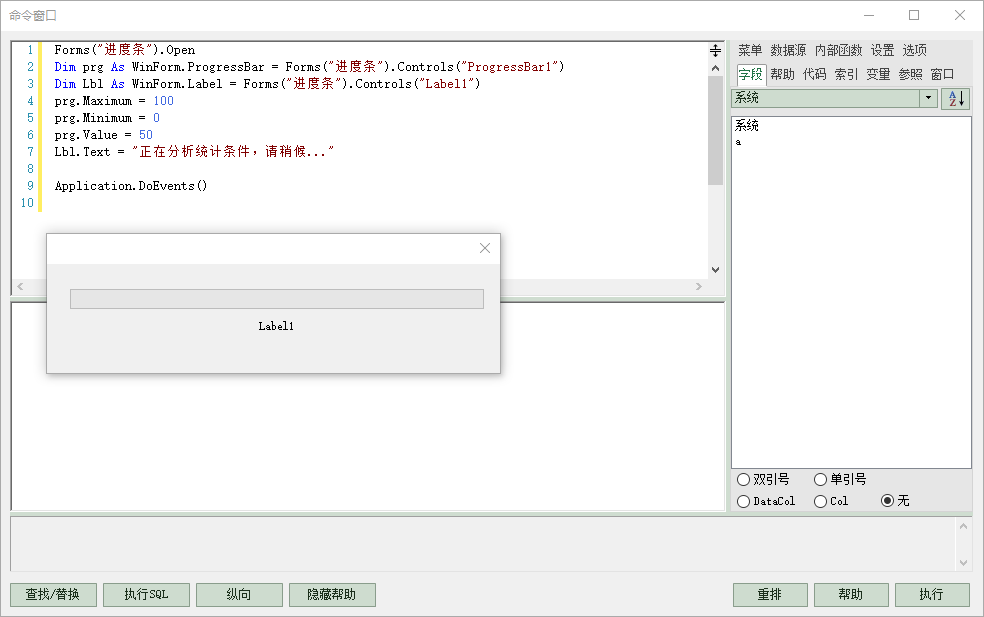
Task: Switch to the 窗口 tab
Action: (x=942, y=75)
